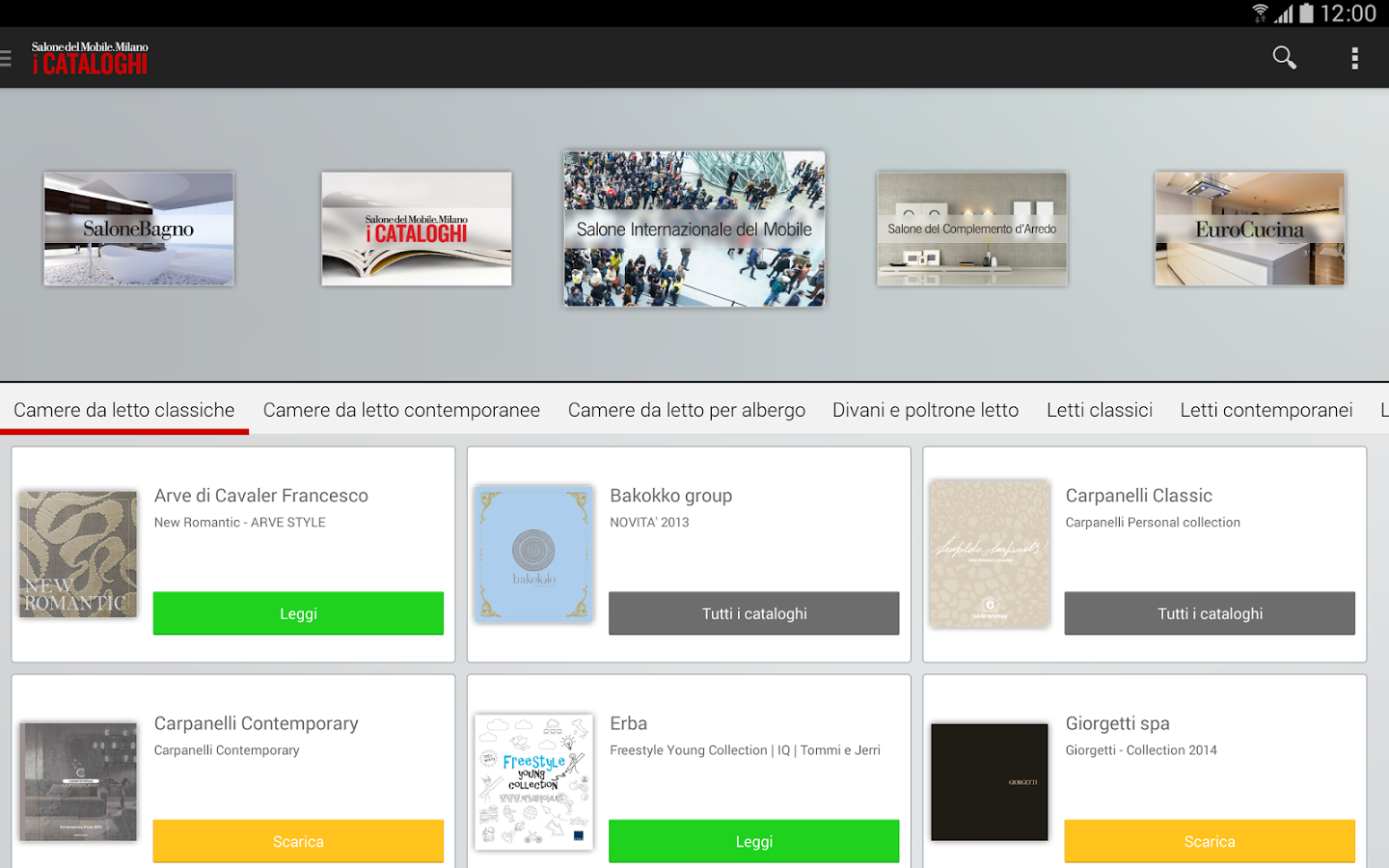The image size is (1389, 868).
Task: Switch to Camere da letto contemporanee tab
Action: pos(401,410)
